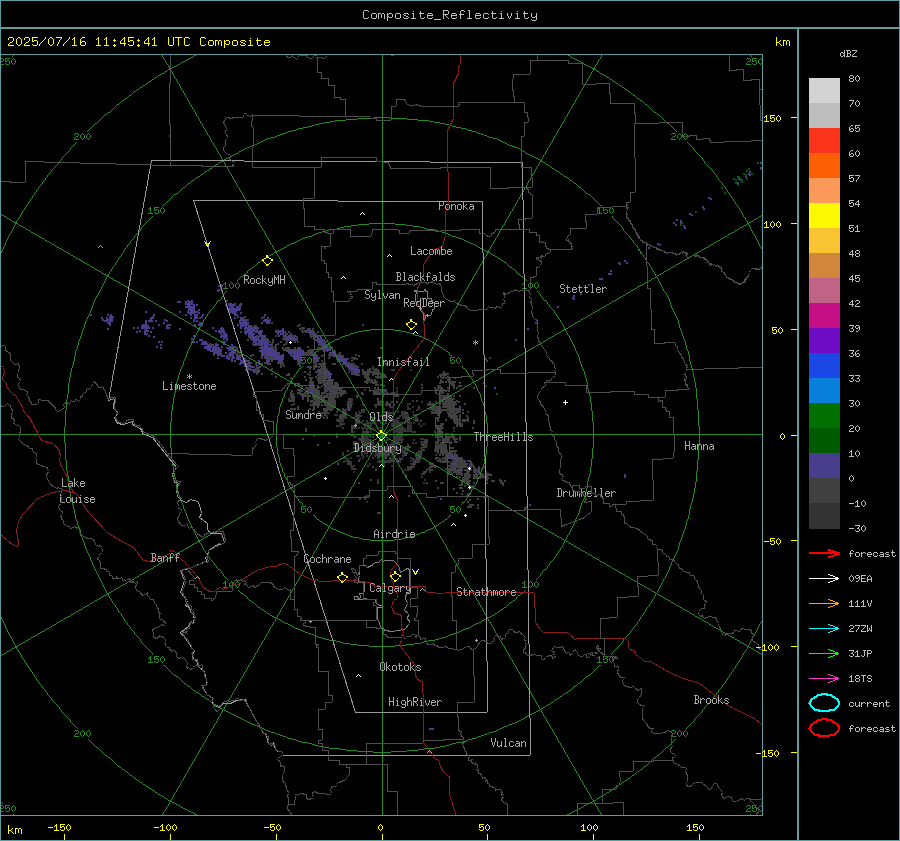Click the Cochrane label

coord(327,559)
